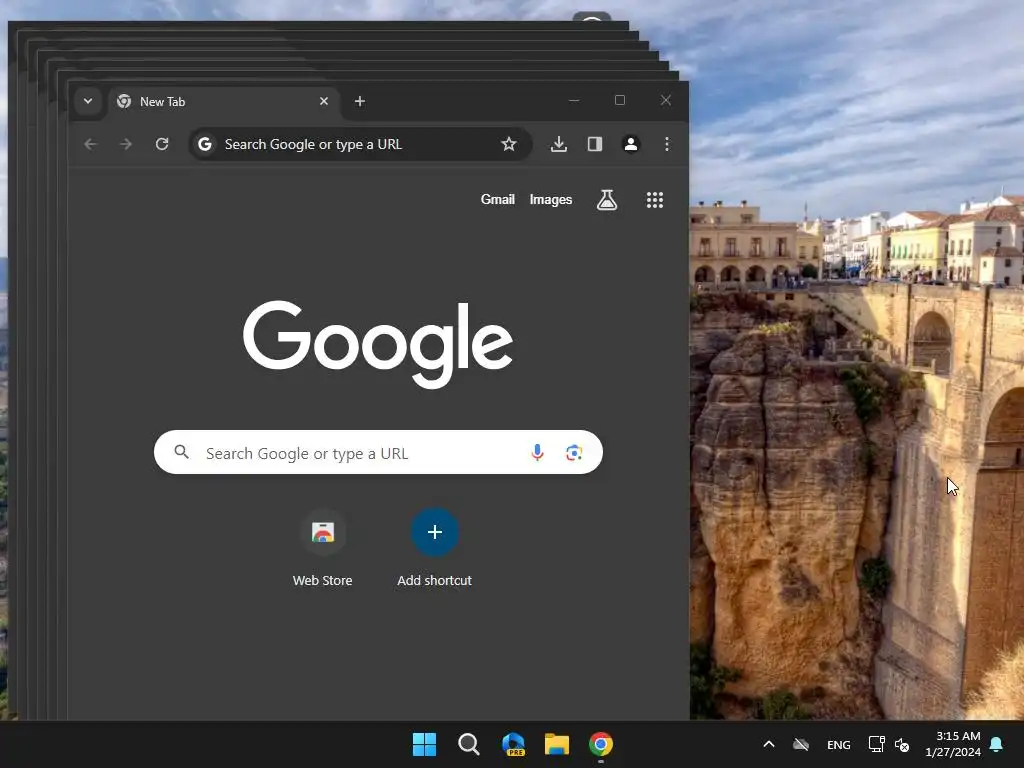Bookmark this tab with star icon

coord(509,144)
